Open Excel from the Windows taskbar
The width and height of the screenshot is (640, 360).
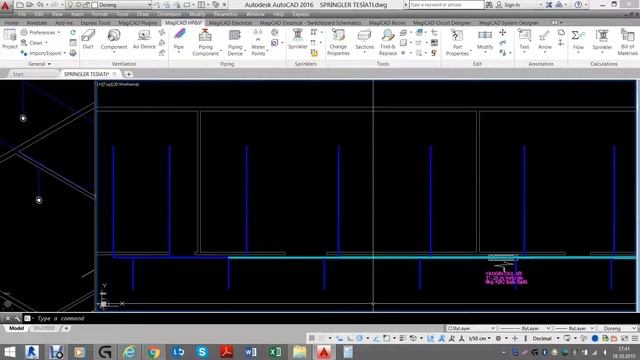coord(276,352)
